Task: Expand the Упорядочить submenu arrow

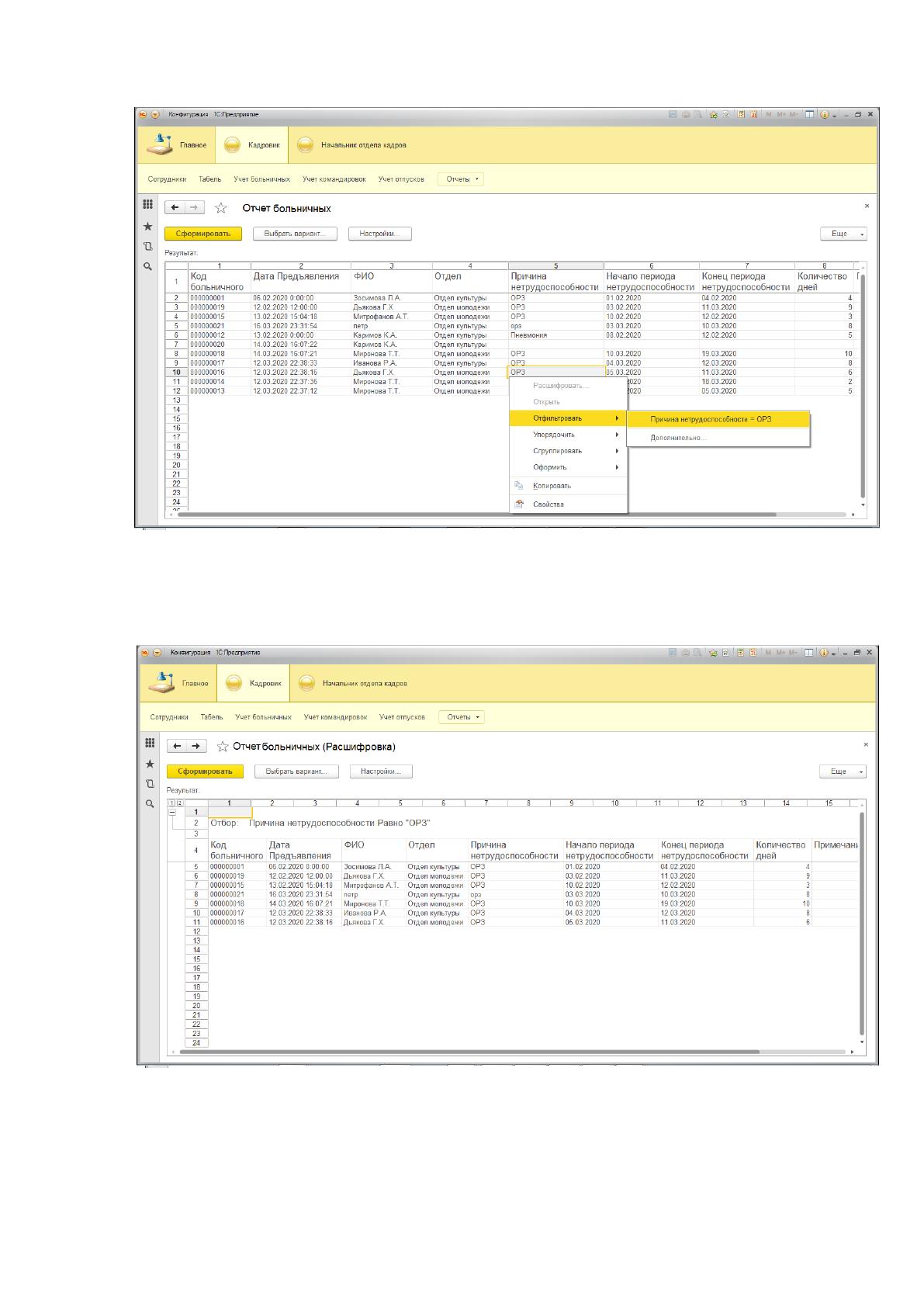Action: 618,435
